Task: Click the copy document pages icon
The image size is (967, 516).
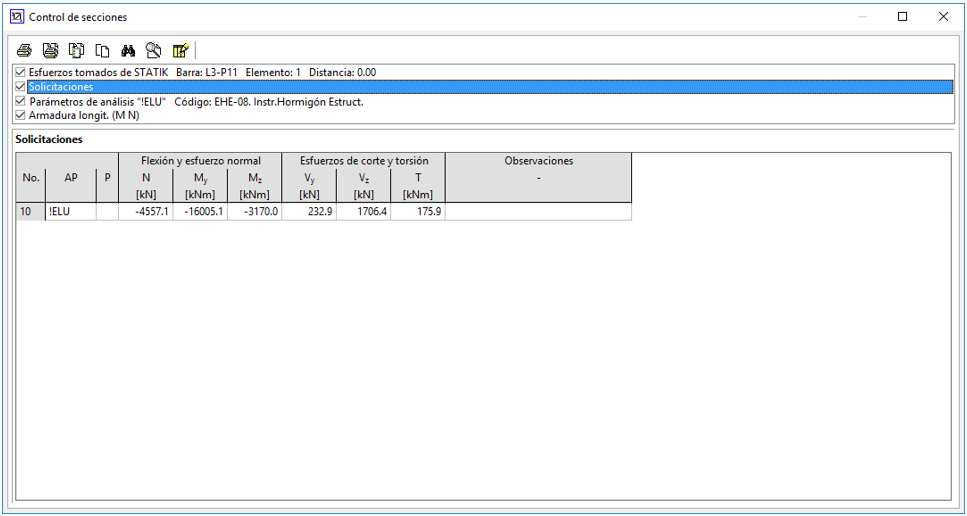Action: click(76, 50)
